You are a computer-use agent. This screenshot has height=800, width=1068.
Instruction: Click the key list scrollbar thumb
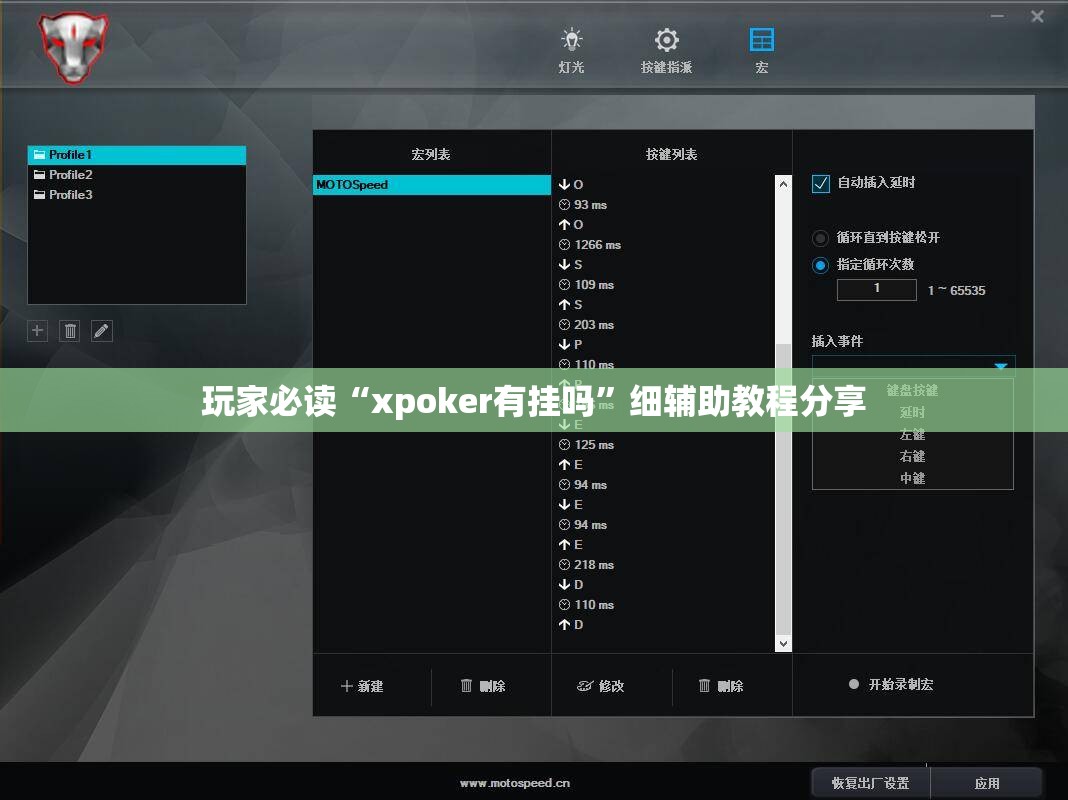coord(783,490)
